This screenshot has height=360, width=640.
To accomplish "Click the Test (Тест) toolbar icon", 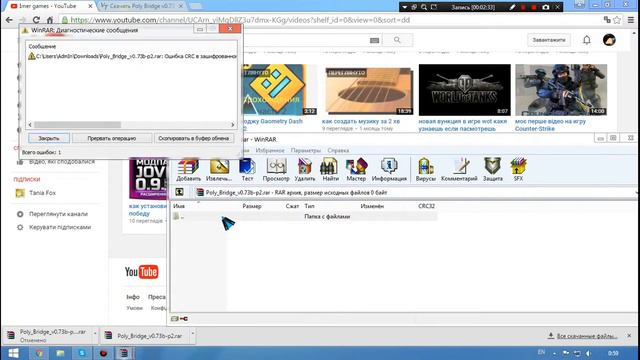I will click(247, 169).
